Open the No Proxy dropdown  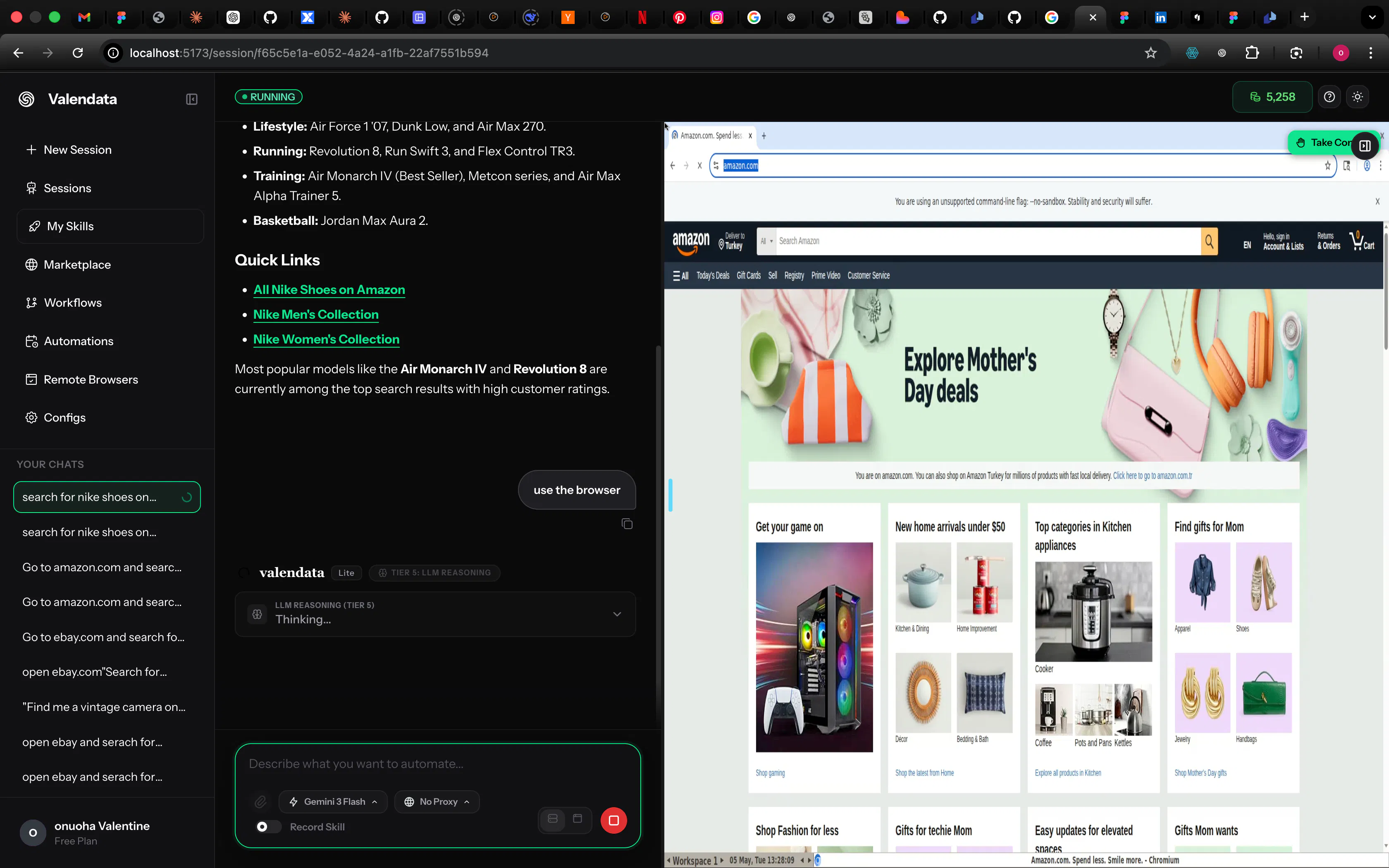[x=437, y=802]
